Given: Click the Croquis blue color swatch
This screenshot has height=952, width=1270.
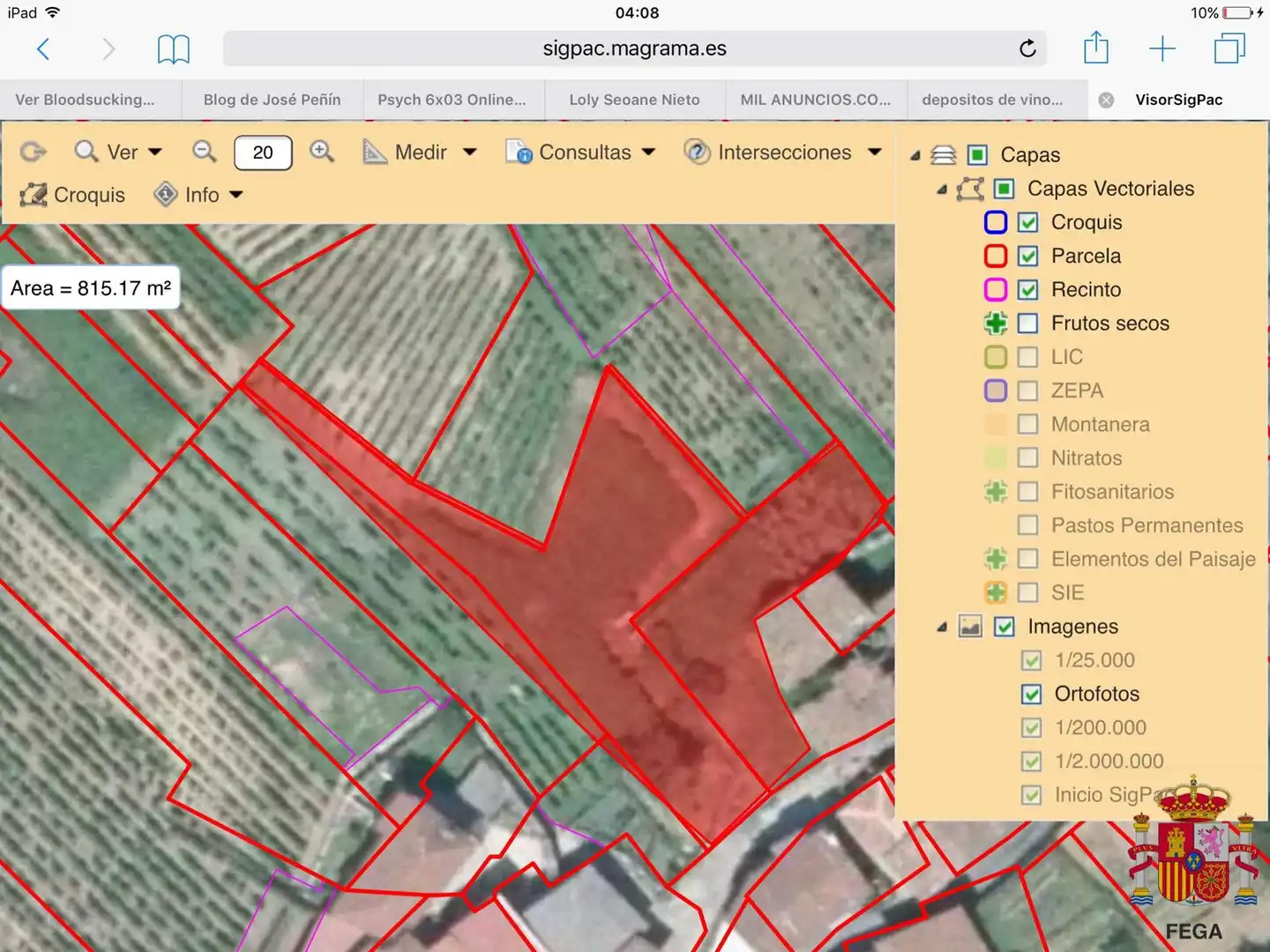Looking at the screenshot, I should pos(996,222).
